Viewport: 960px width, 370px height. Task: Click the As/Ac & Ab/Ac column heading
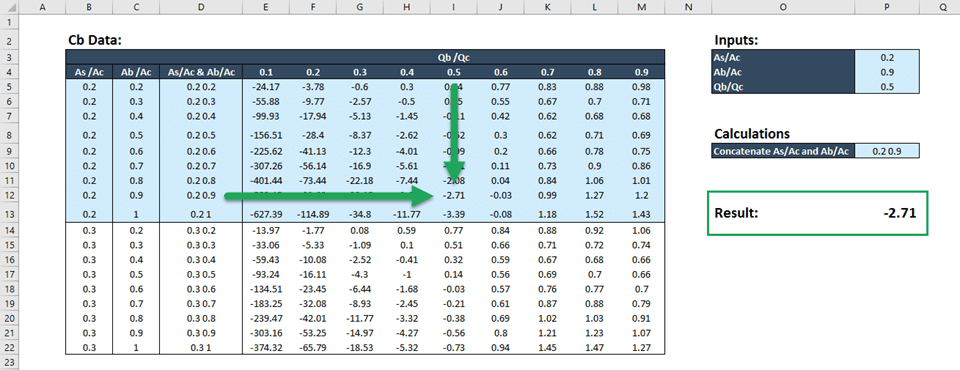pyautogui.click(x=201, y=72)
